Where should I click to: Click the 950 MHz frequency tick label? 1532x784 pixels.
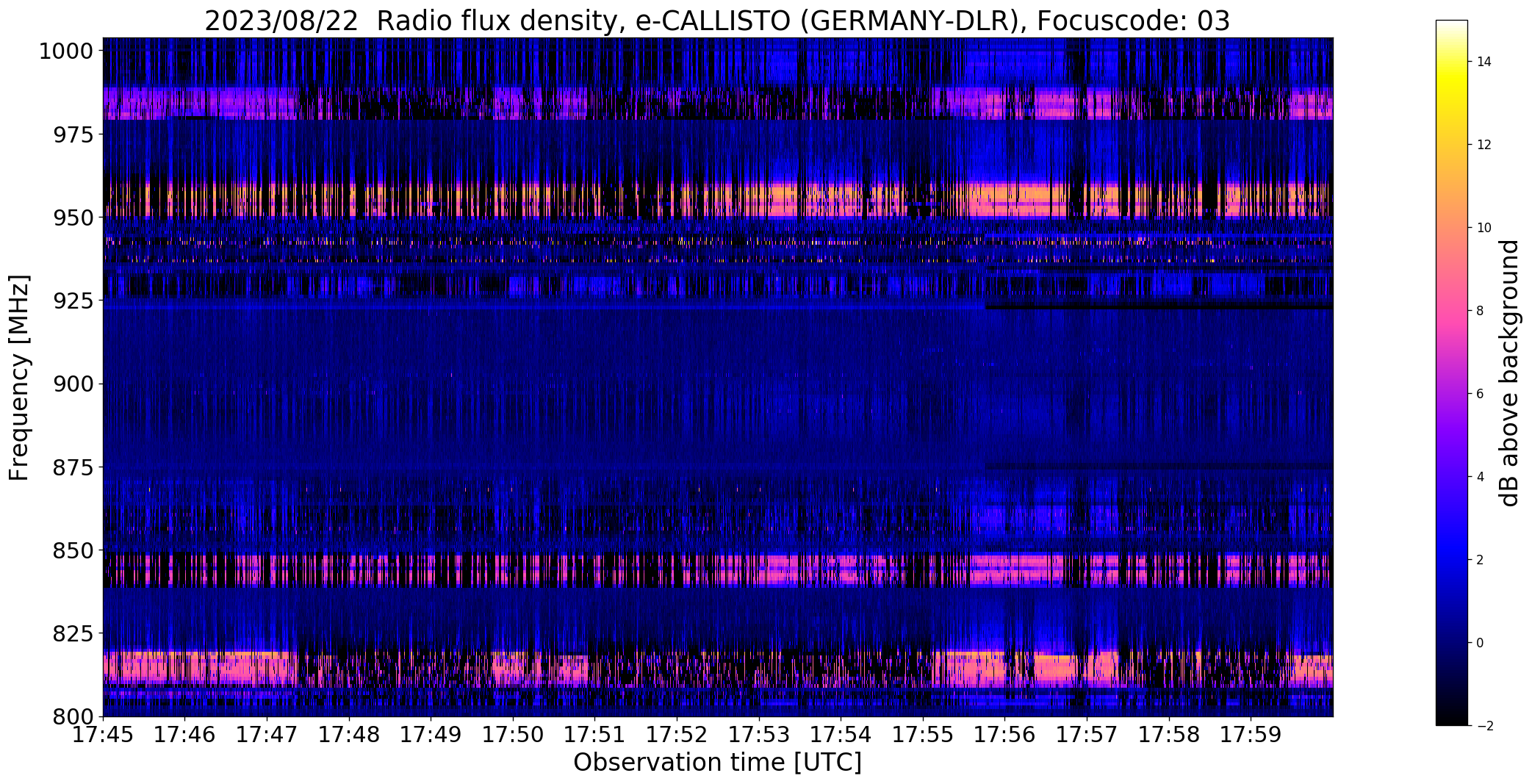73,217
